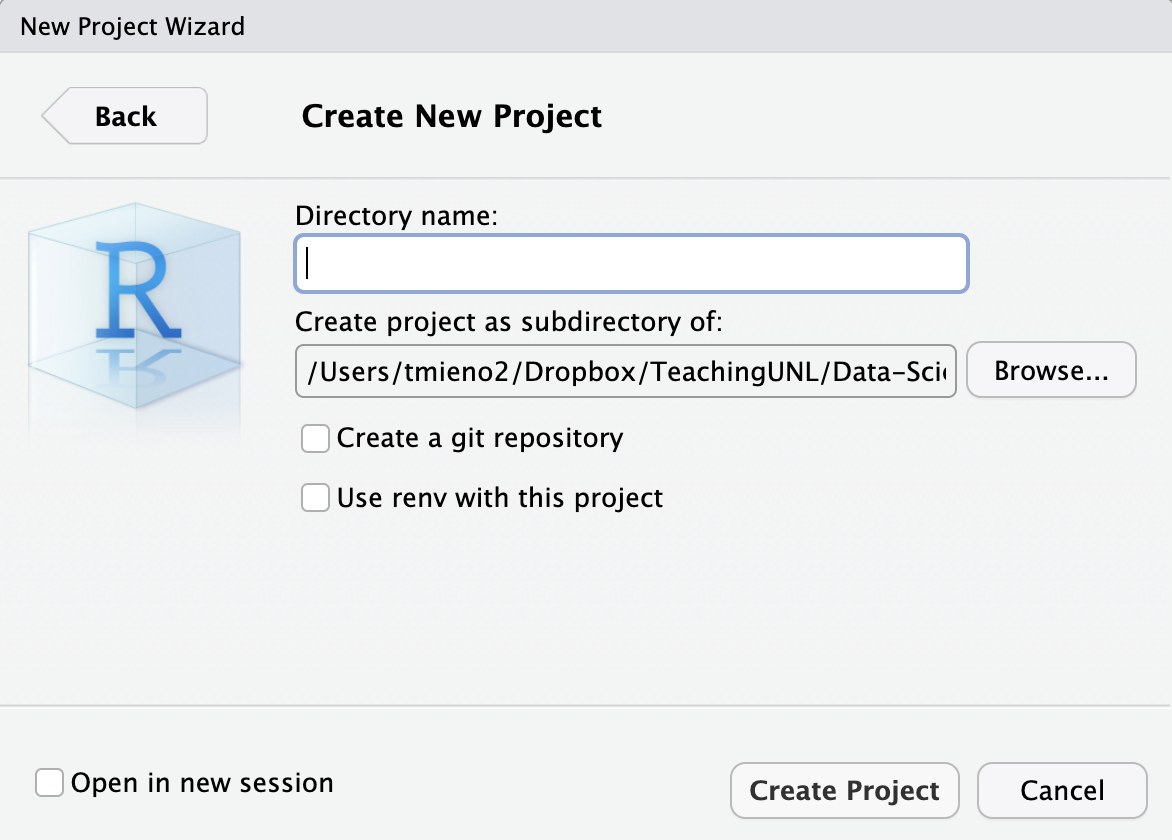Tick the Use renv checkbox
This screenshot has height=840, width=1172.
tap(316, 497)
